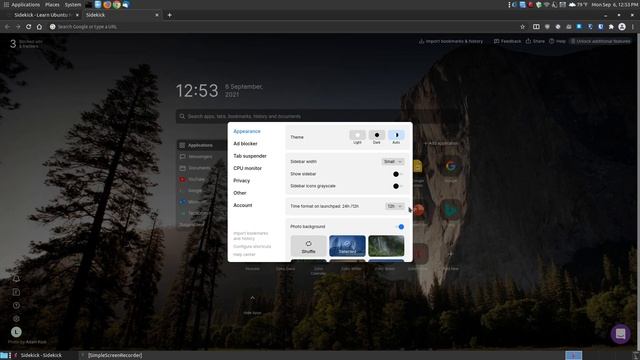This screenshot has width=640, height=360.
Task: Click the Share button at page top
Action: (x=535, y=41)
